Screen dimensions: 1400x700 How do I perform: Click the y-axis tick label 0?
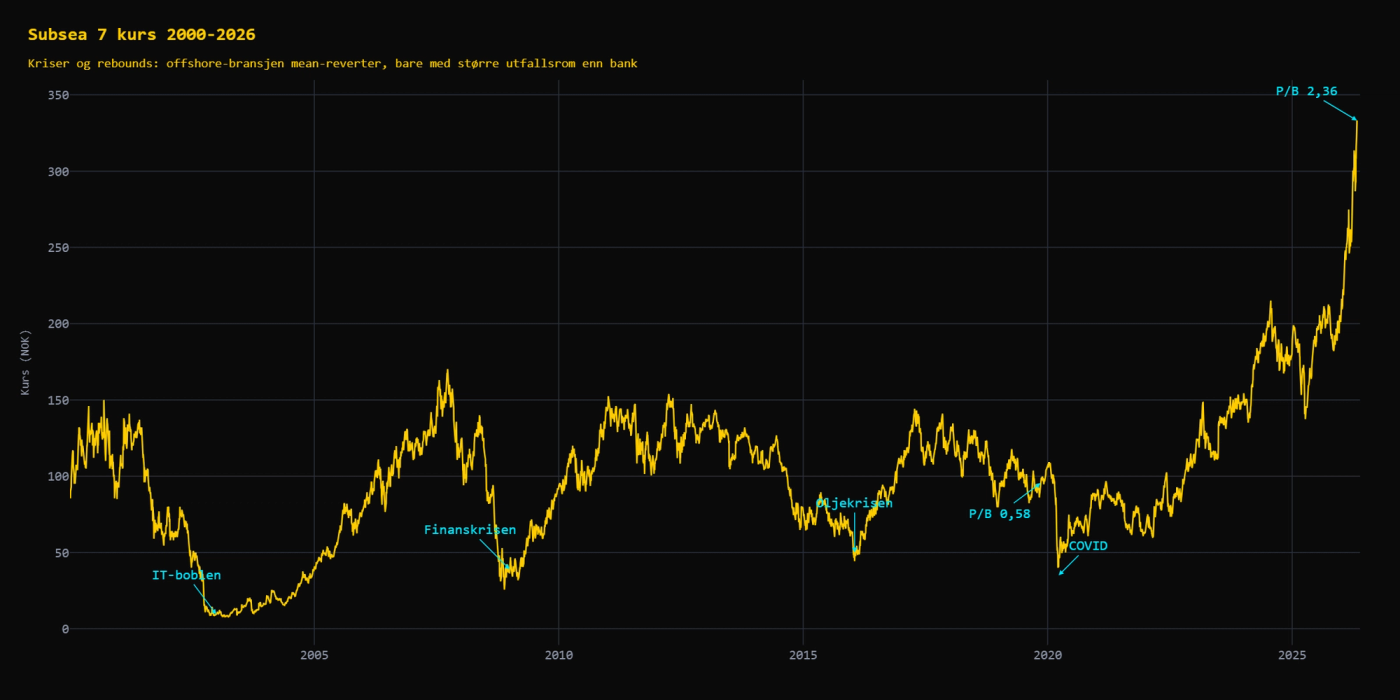pyautogui.click(x=66, y=629)
